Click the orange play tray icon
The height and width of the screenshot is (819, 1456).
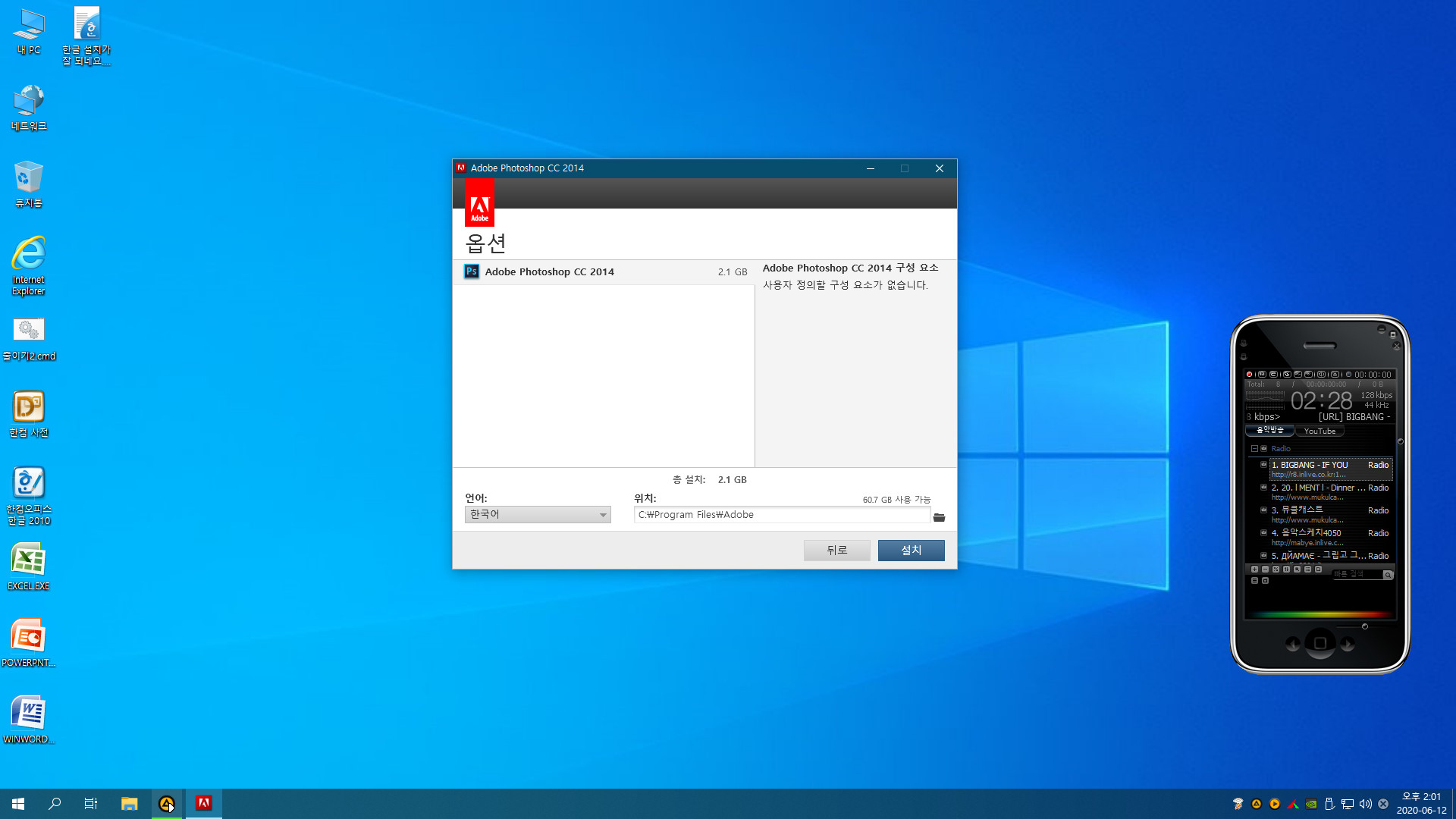tap(1275, 804)
